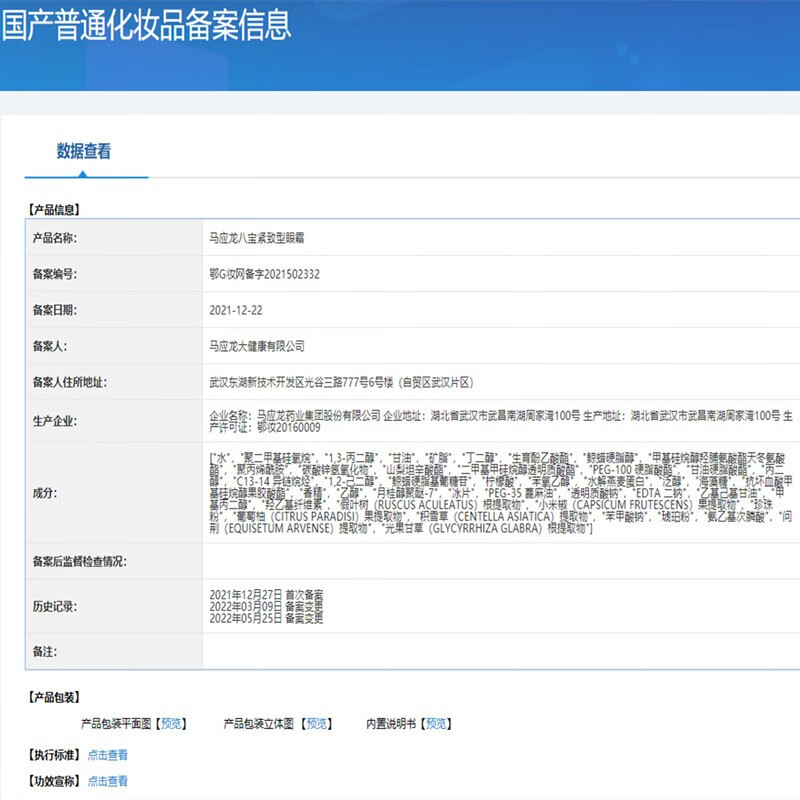
Task: Preview the 产品包装立体图 image
Action: [316, 723]
